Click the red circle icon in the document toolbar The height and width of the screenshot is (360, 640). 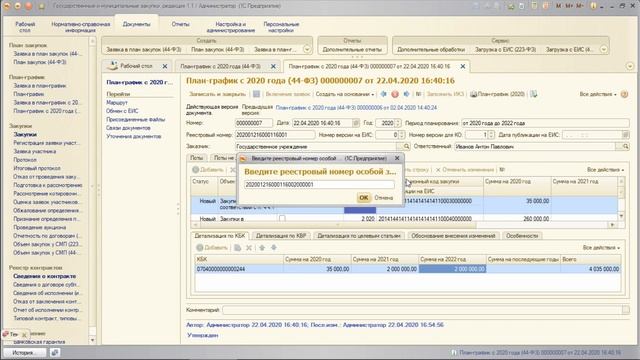[x=395, y=94]
